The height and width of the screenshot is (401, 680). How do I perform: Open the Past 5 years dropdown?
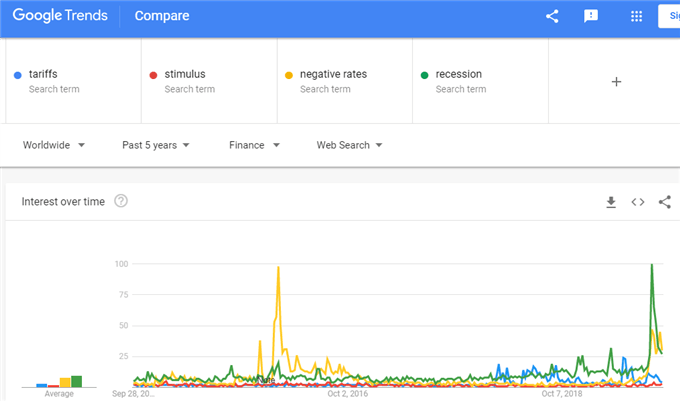156,145
